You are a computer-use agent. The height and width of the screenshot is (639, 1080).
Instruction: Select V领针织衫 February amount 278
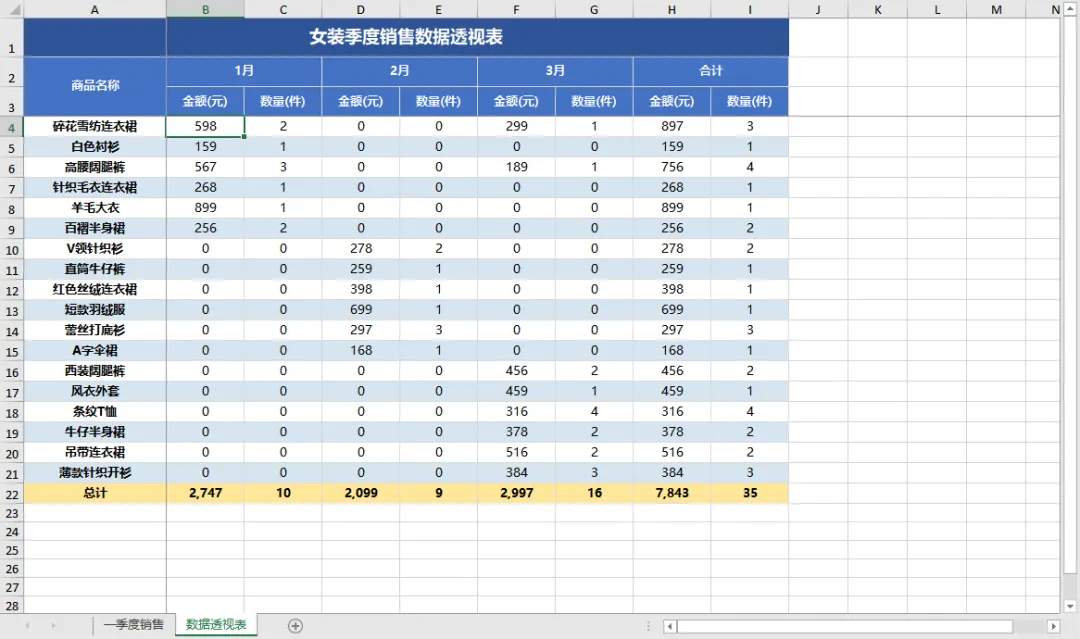[x=361, y=249]
